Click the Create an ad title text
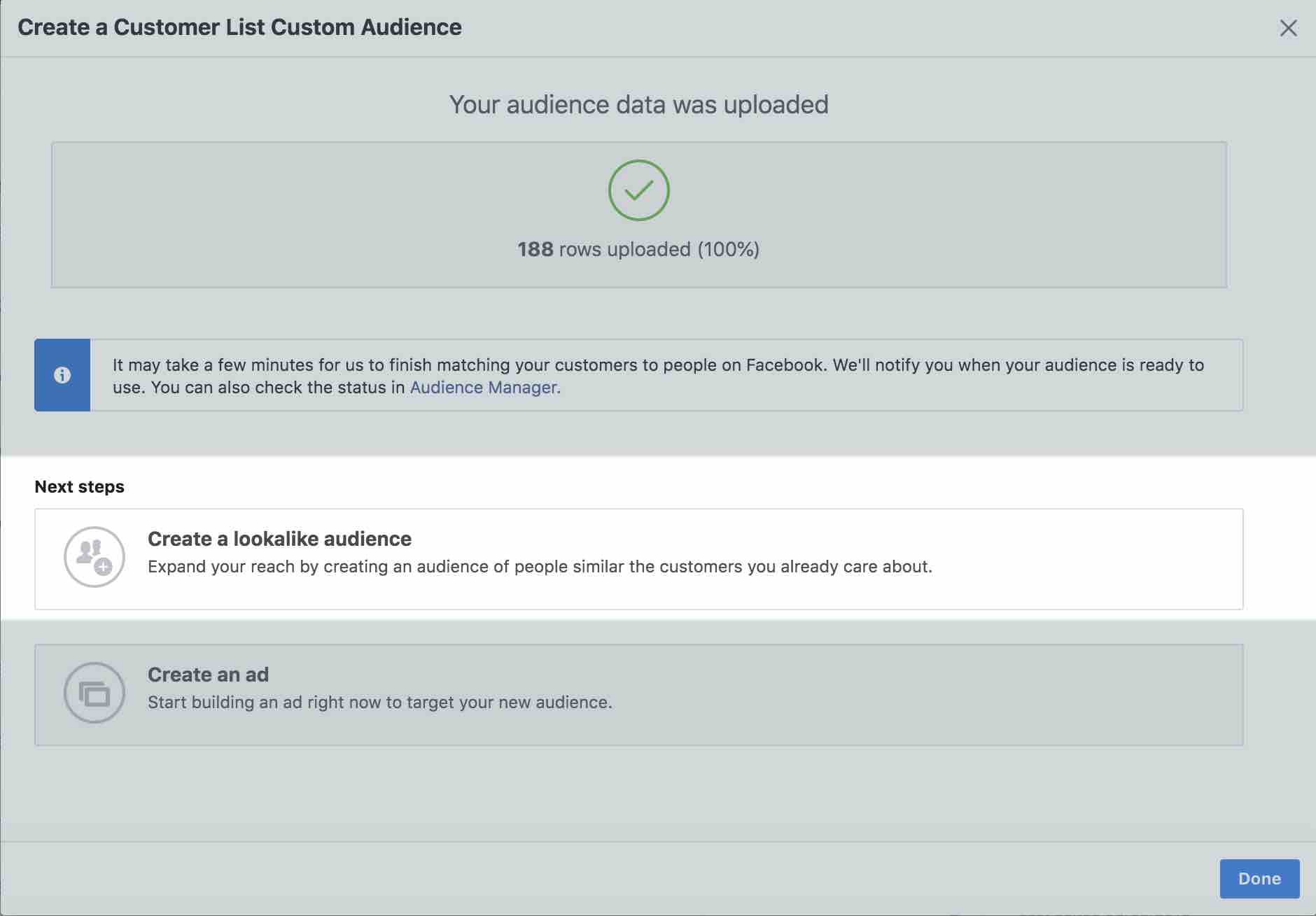The width and height of the screenshot is (1316, 916). coord(208,674)
